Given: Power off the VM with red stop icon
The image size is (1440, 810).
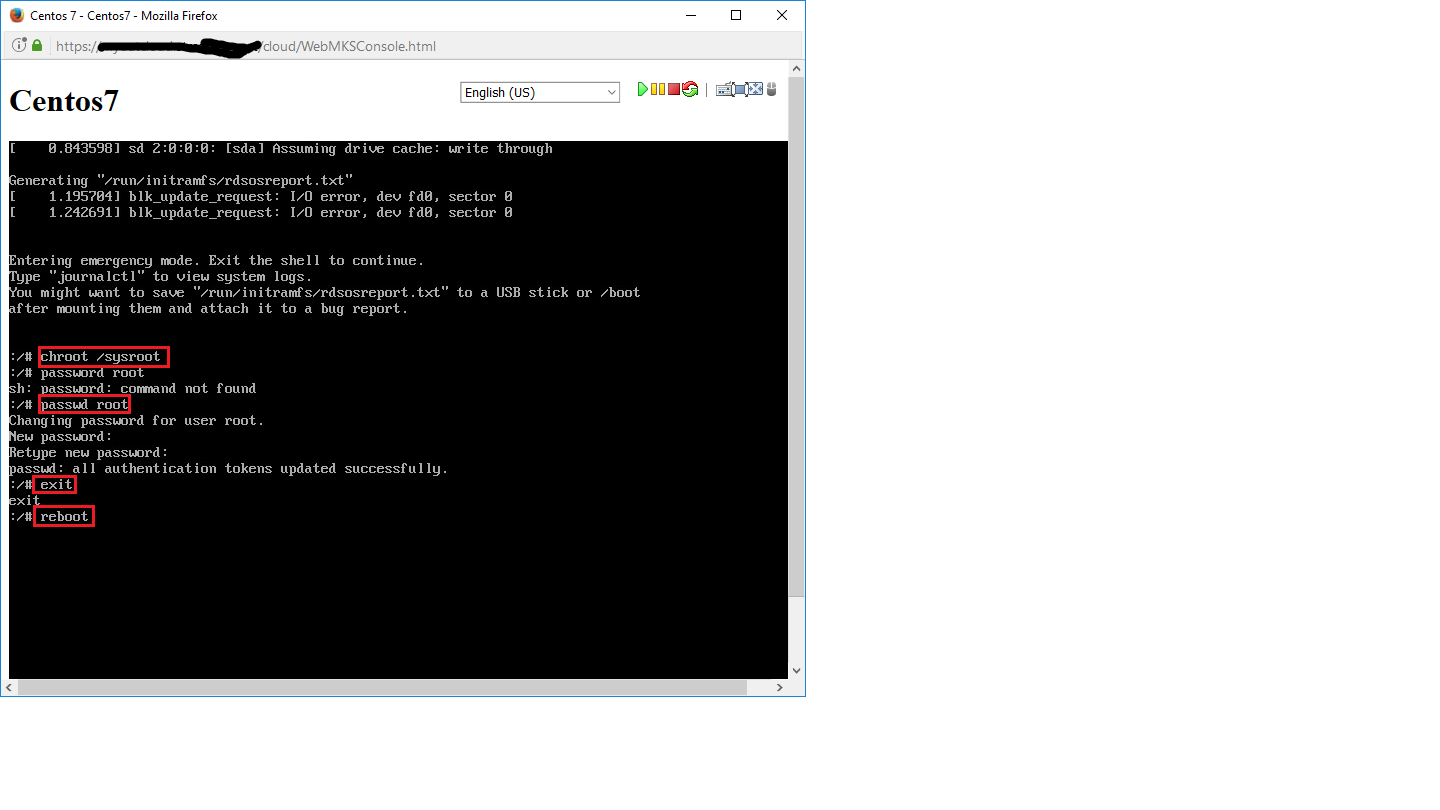Looking at the screenshot, I should [x=674, y=89].
